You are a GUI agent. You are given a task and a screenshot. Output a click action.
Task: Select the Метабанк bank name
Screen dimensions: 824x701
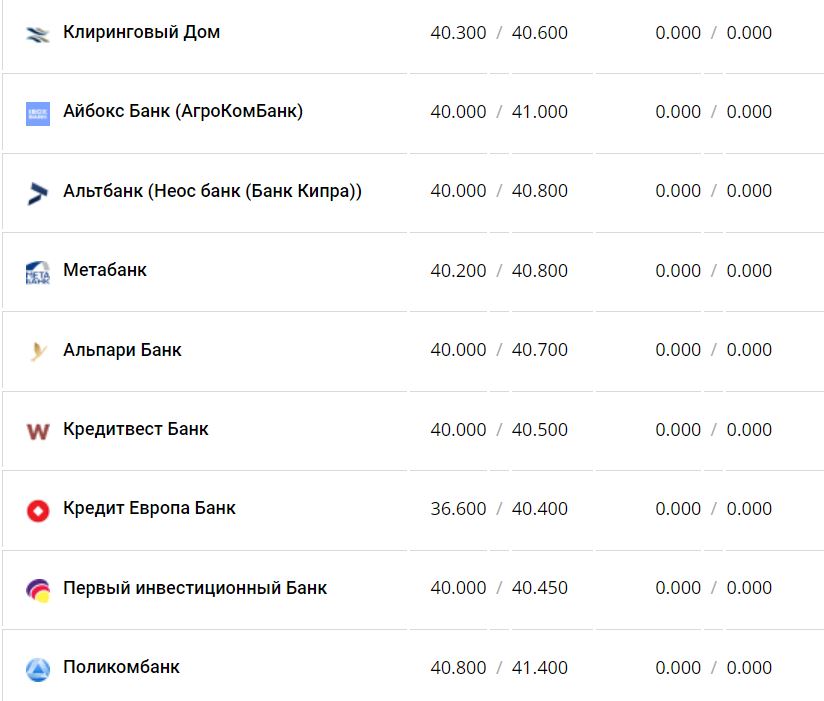pyautogui.click(x=105, y=270)
